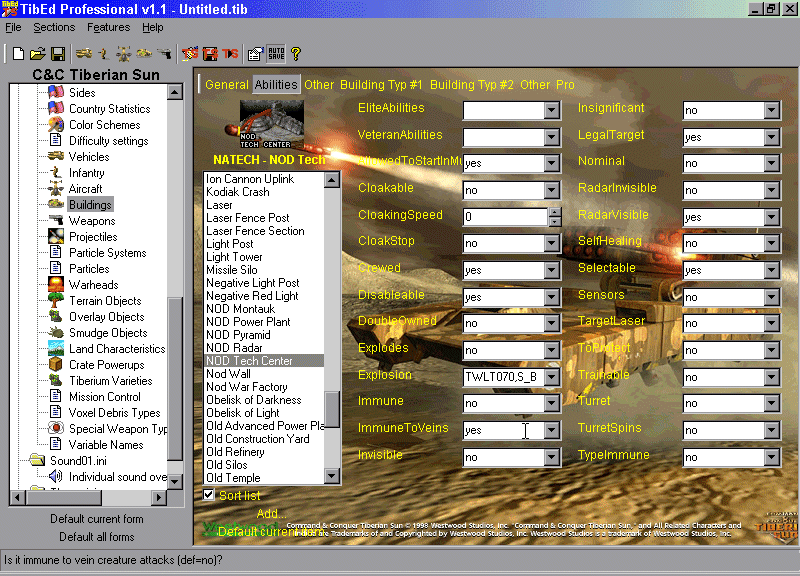Click Default current form below the tree

point(96,519)
